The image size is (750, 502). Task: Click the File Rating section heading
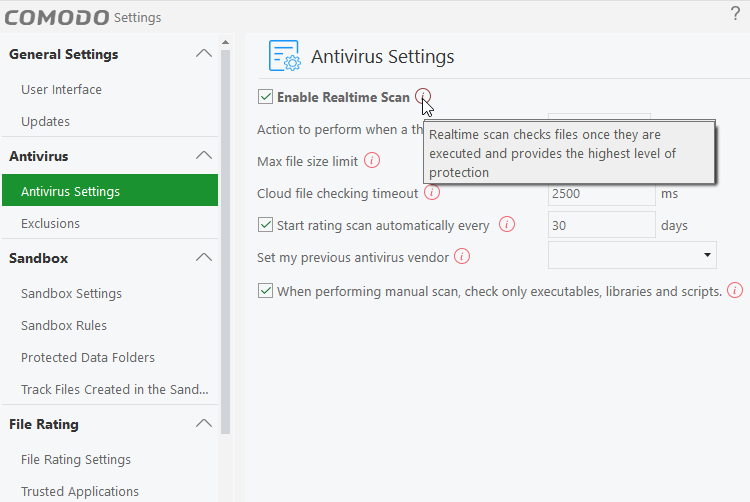pos(44,424)
